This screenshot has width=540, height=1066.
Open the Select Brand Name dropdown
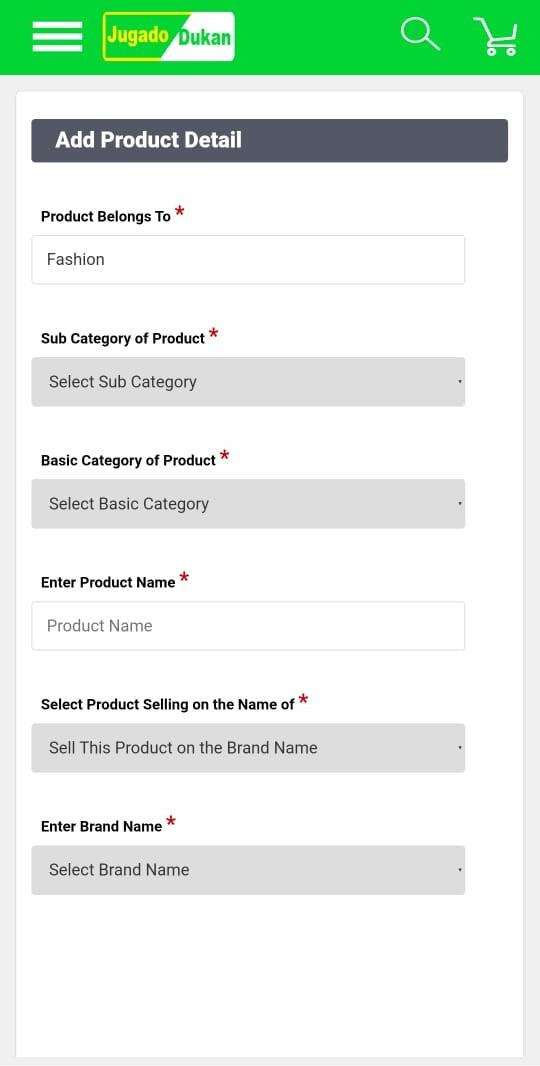(248, 870)
